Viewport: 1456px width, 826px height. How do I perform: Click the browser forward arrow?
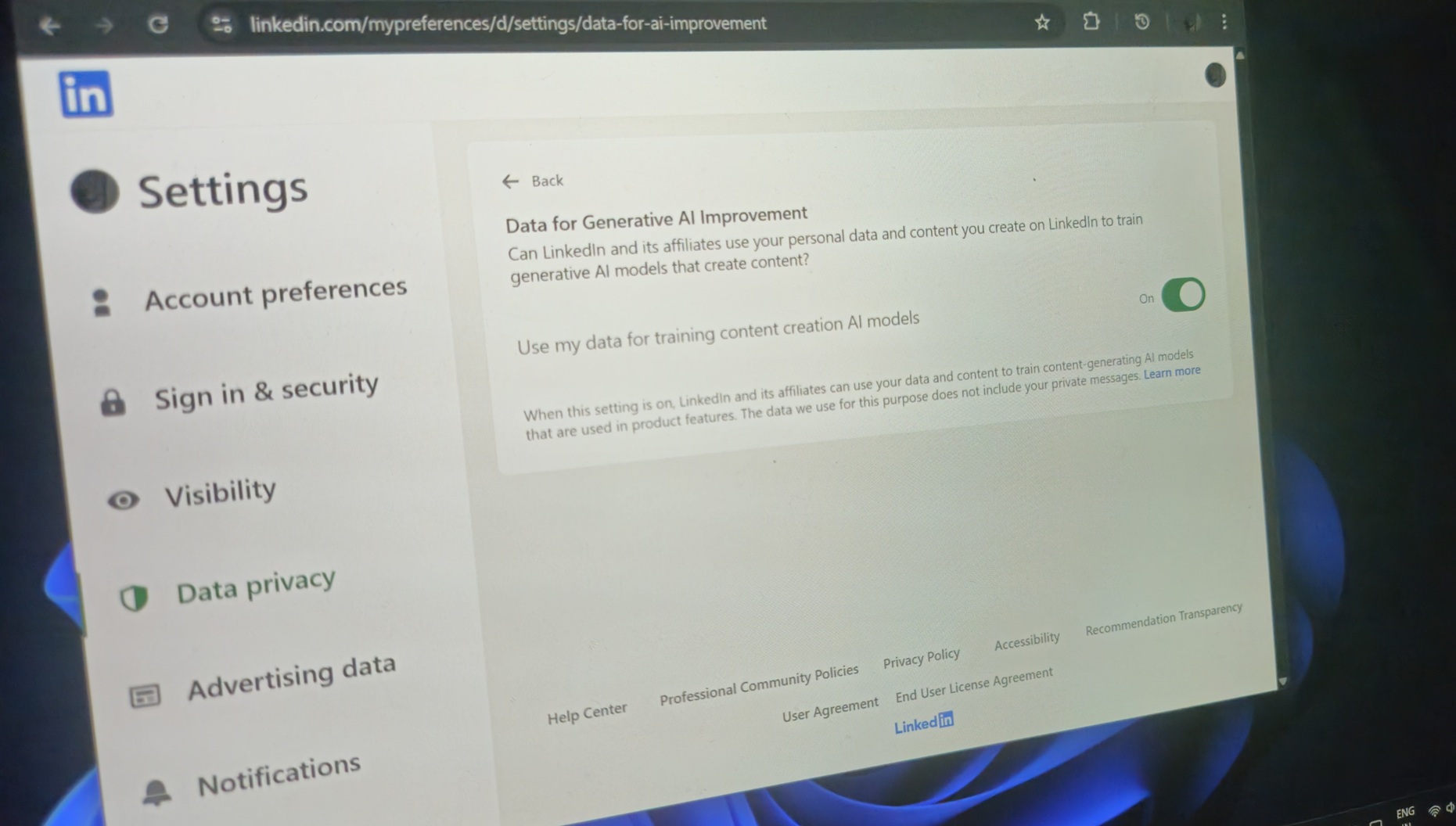[x=104, y=26]
